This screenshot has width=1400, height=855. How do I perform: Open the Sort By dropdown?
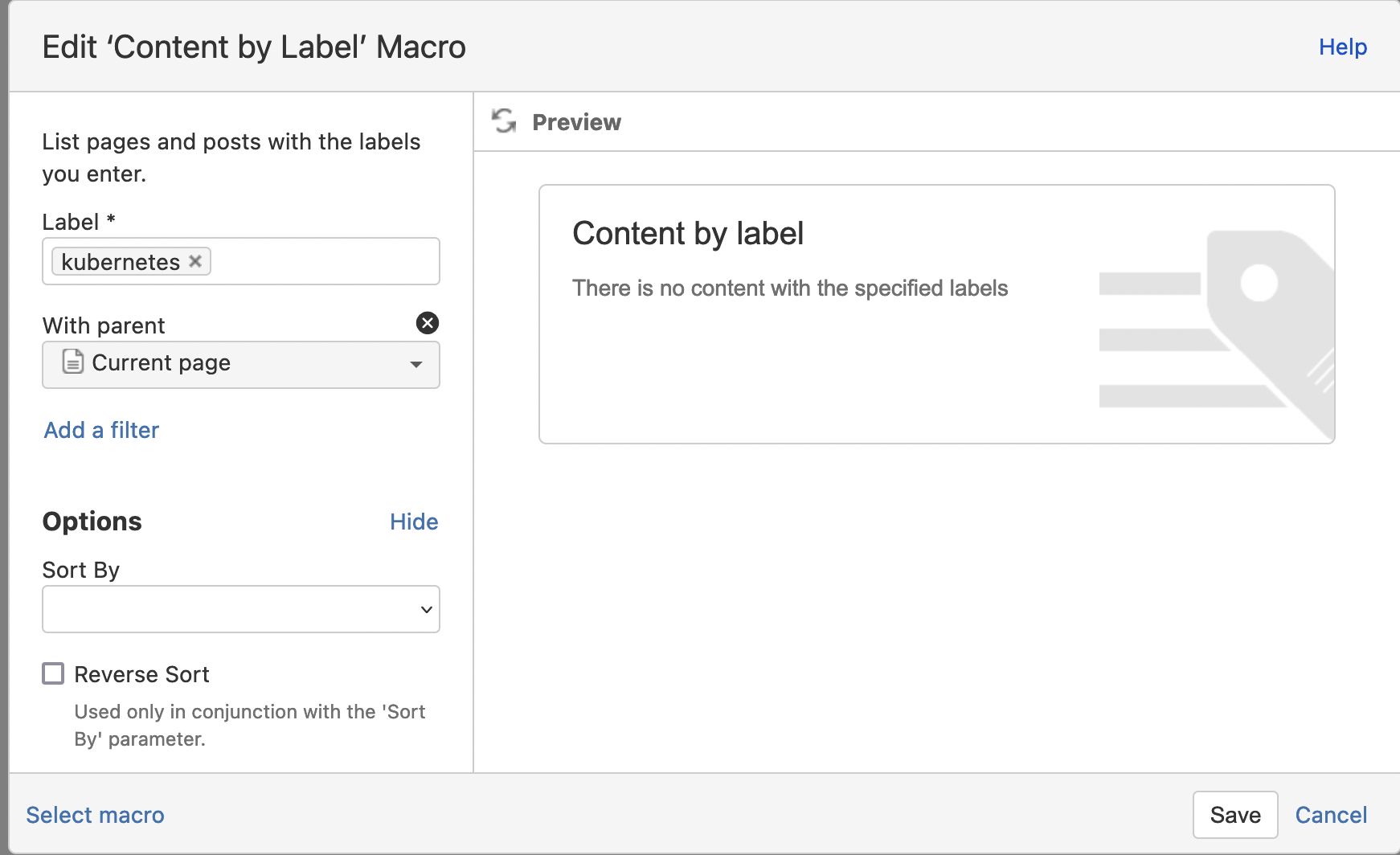tap(240, 609)
